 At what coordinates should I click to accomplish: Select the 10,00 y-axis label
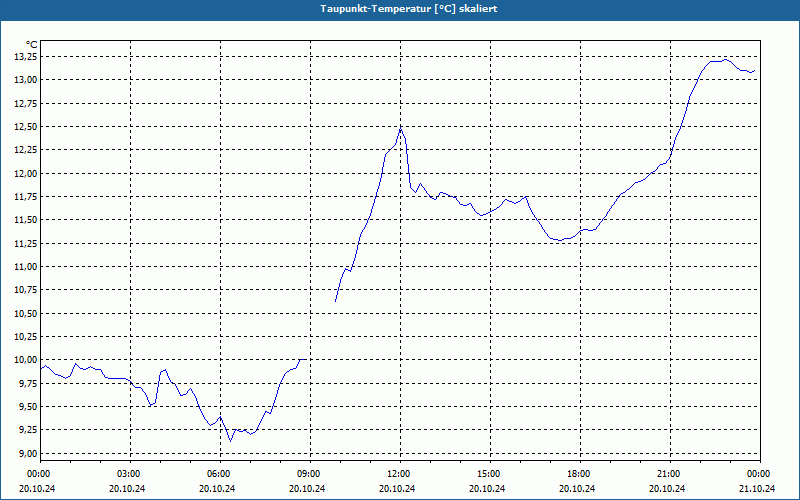point(25,360)
